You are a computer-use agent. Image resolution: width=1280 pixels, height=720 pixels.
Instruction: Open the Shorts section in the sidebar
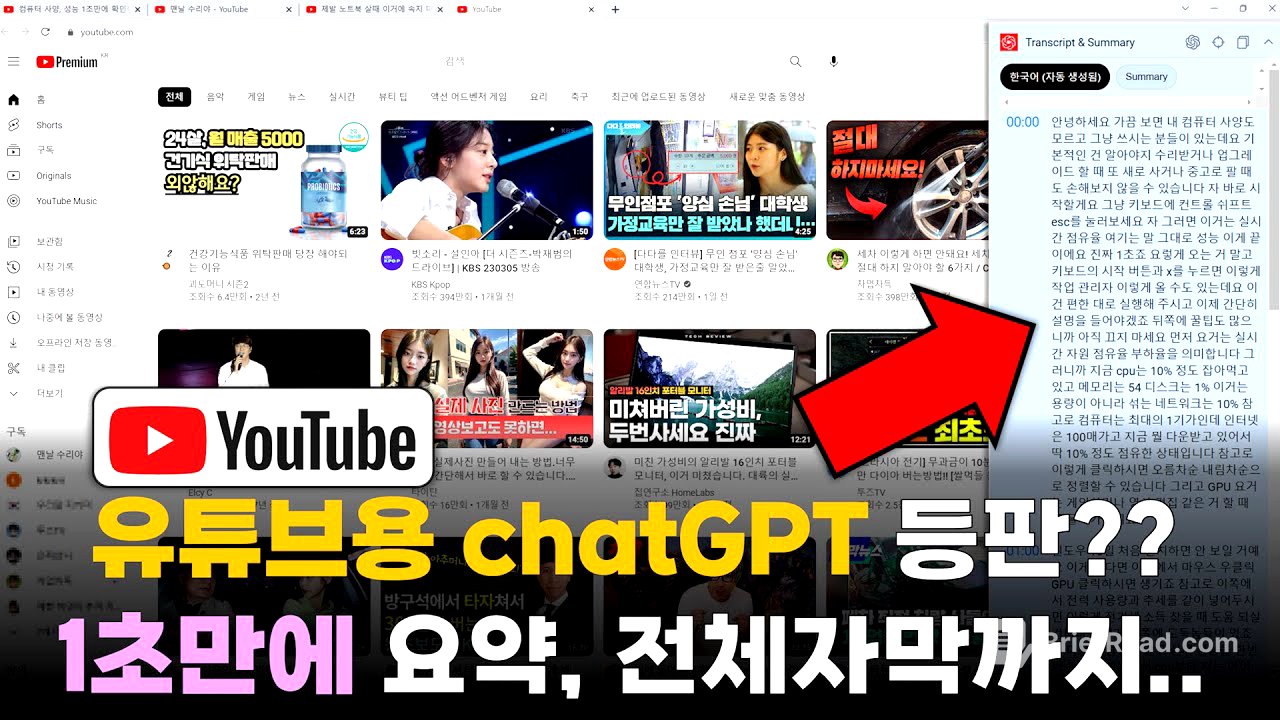45,125
